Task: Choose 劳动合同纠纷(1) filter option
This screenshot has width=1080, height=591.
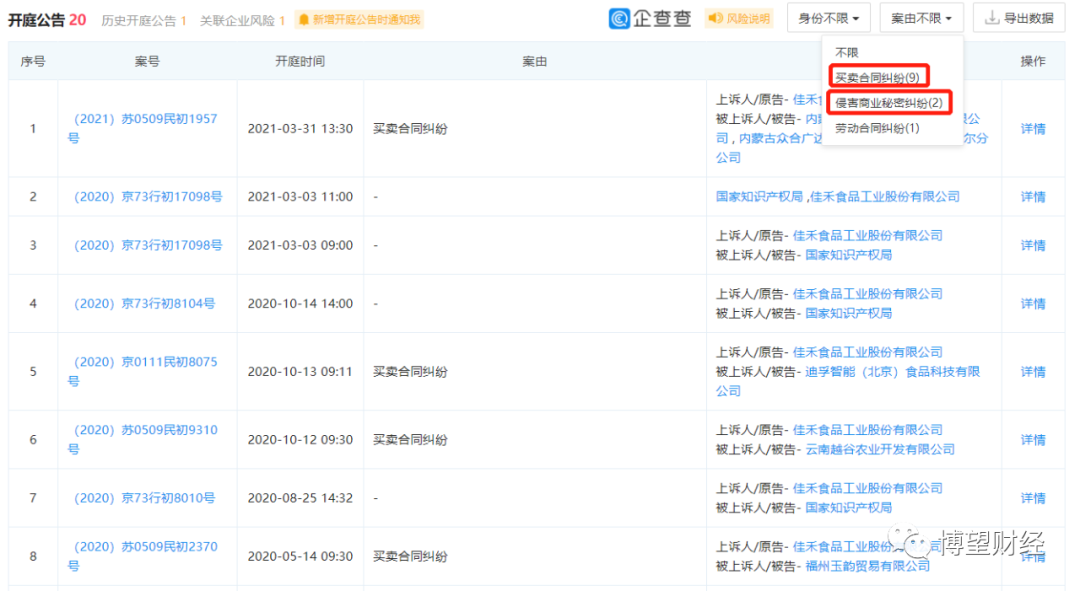Action: [877, 128]
